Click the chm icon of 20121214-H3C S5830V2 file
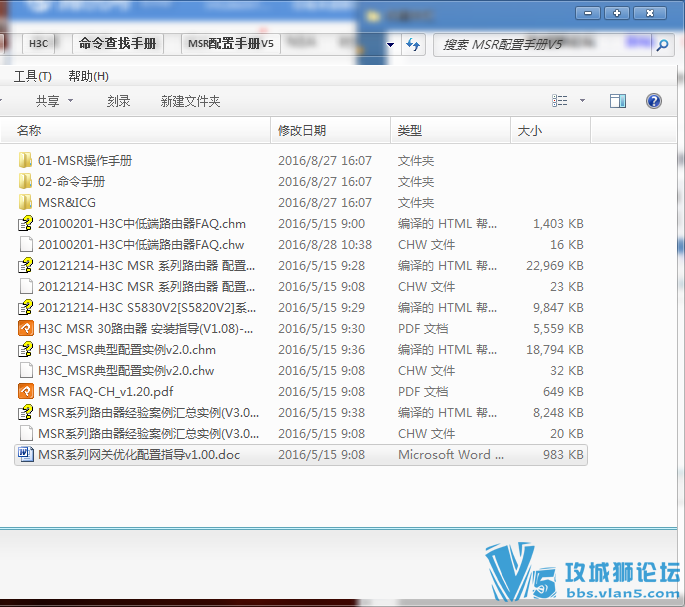Screen dimensions: 685x607 [x=25, y=307]
